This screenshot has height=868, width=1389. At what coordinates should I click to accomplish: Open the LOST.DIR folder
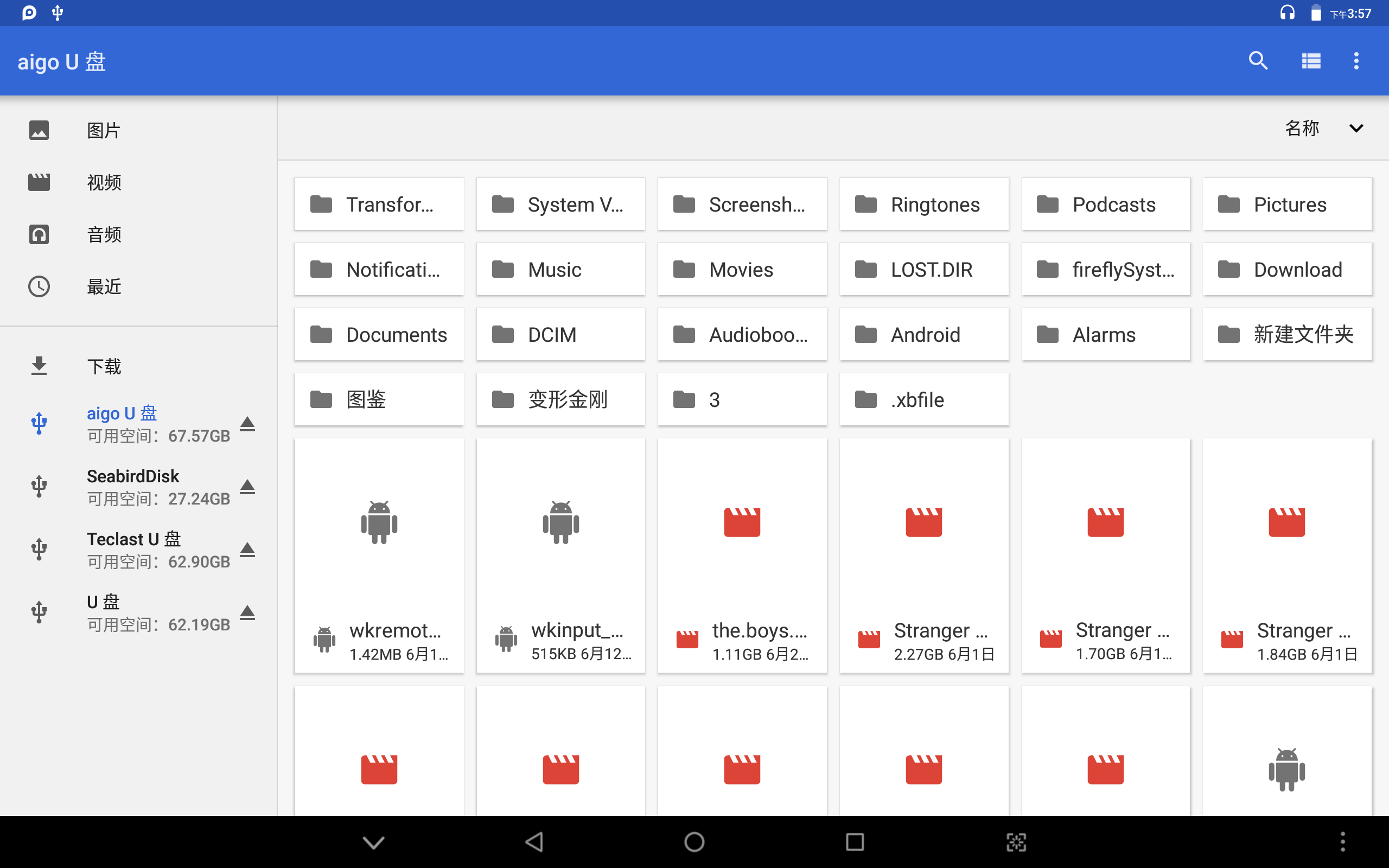coord(924,269)
